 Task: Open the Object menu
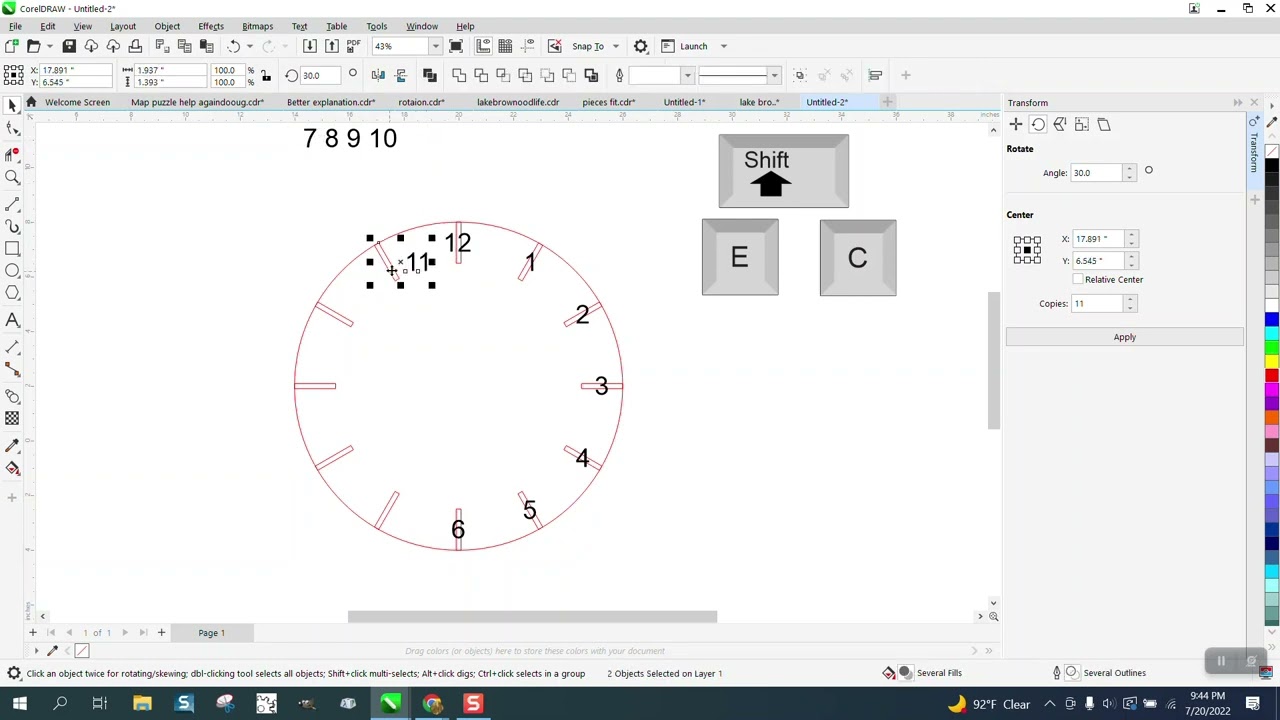tap(167, 26)
